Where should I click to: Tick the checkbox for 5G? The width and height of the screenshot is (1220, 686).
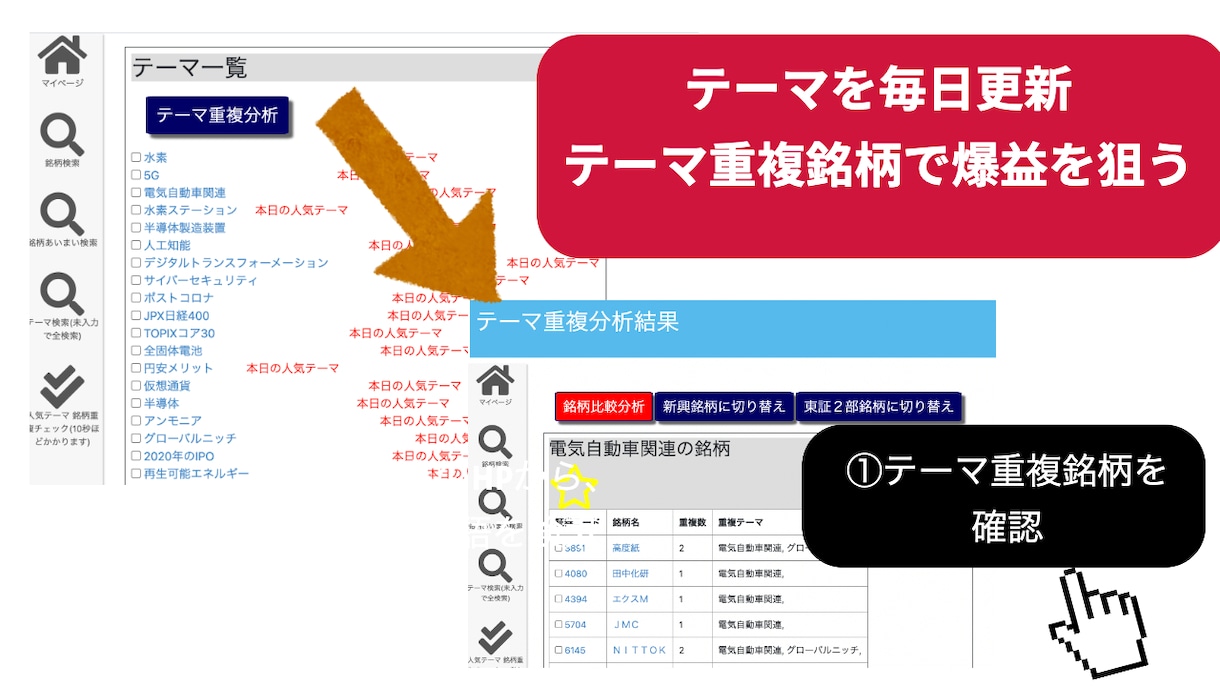(136, 175)
